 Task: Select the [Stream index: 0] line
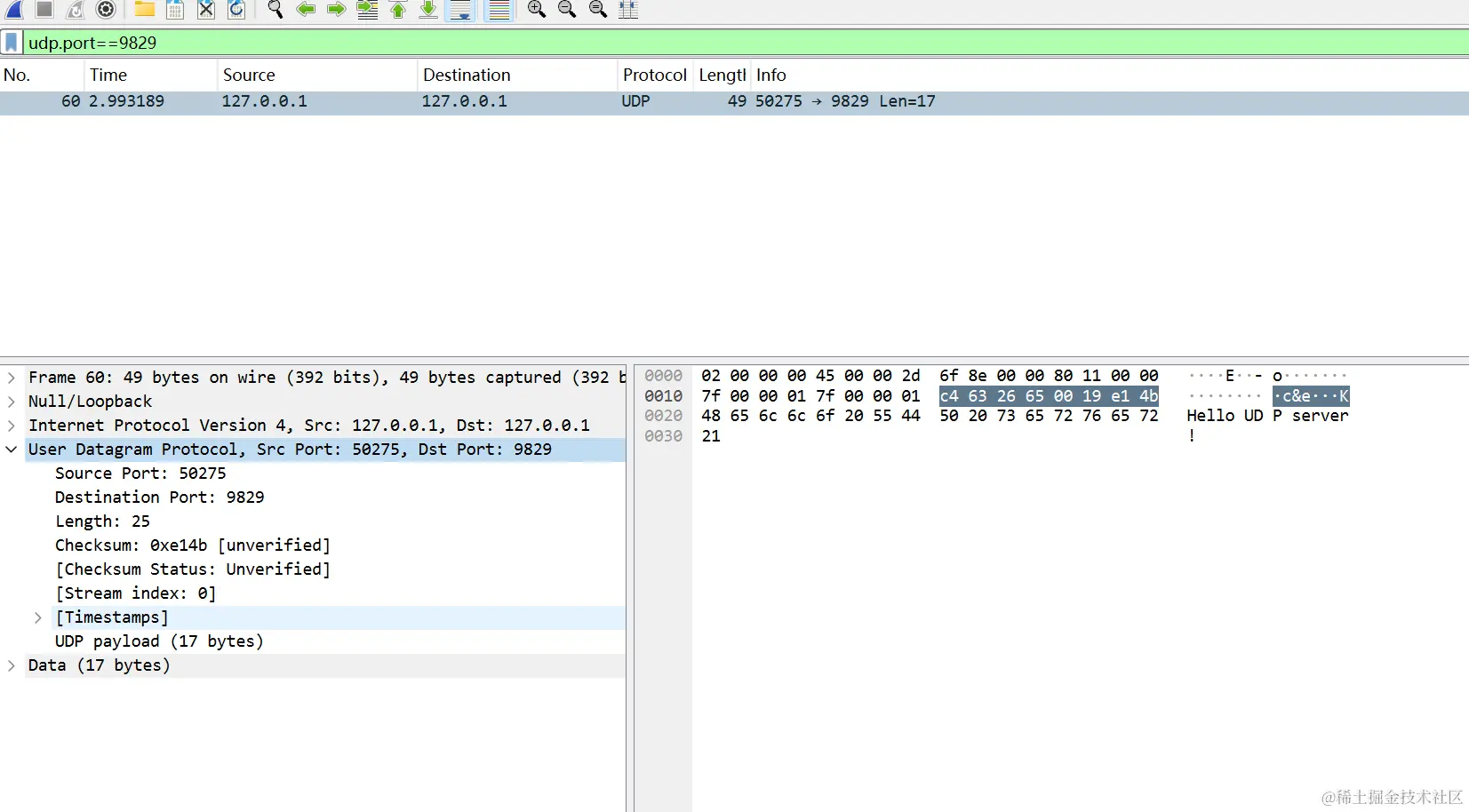[x=136, y=593]
